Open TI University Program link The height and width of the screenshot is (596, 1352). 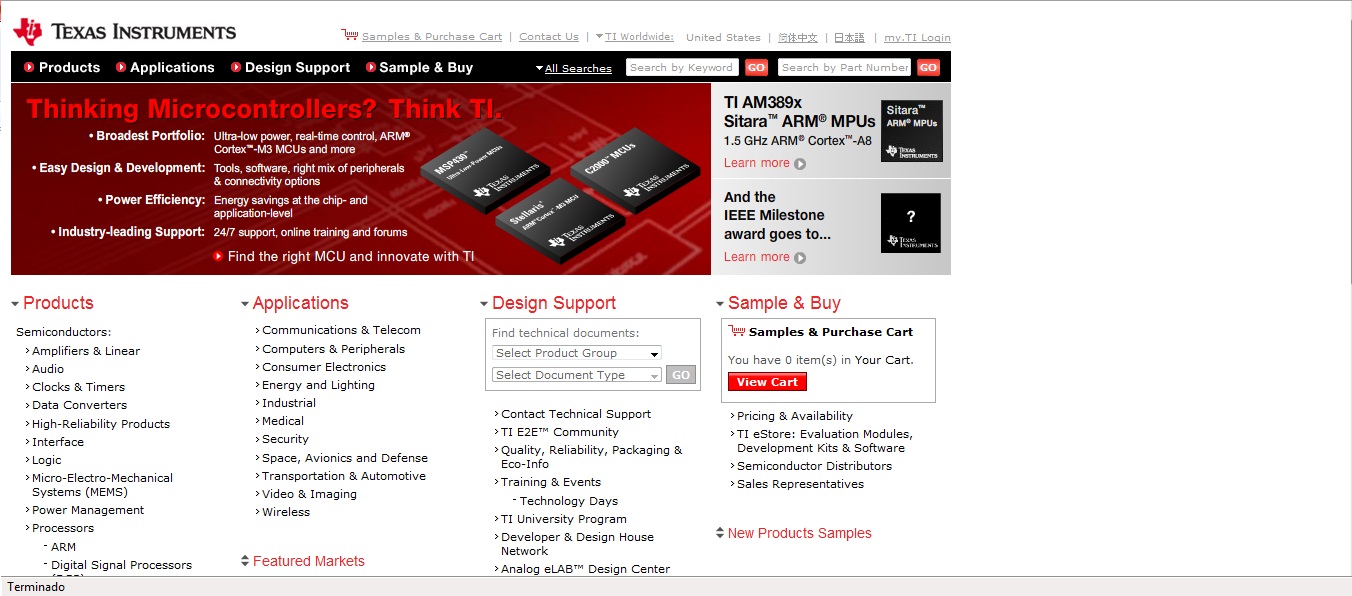click(x=564, y=519)
